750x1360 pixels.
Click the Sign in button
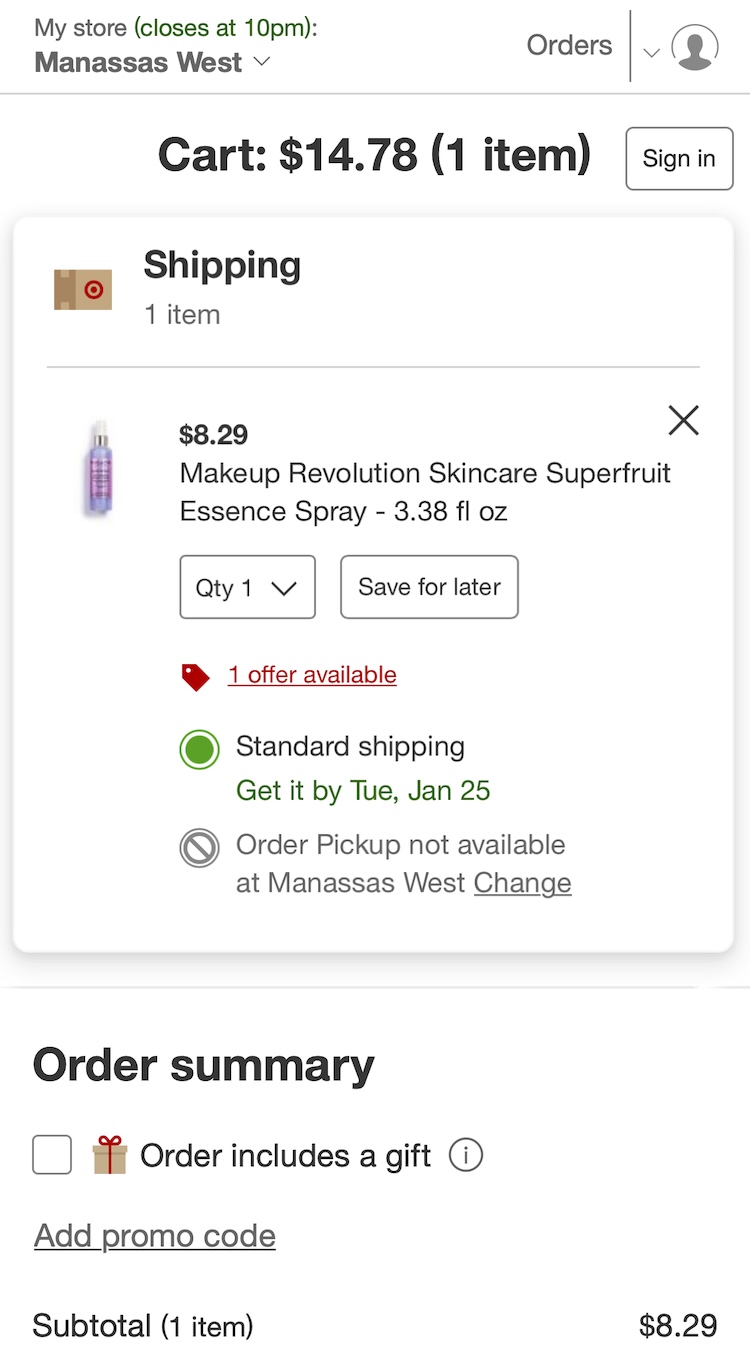(x=679, y=158)
